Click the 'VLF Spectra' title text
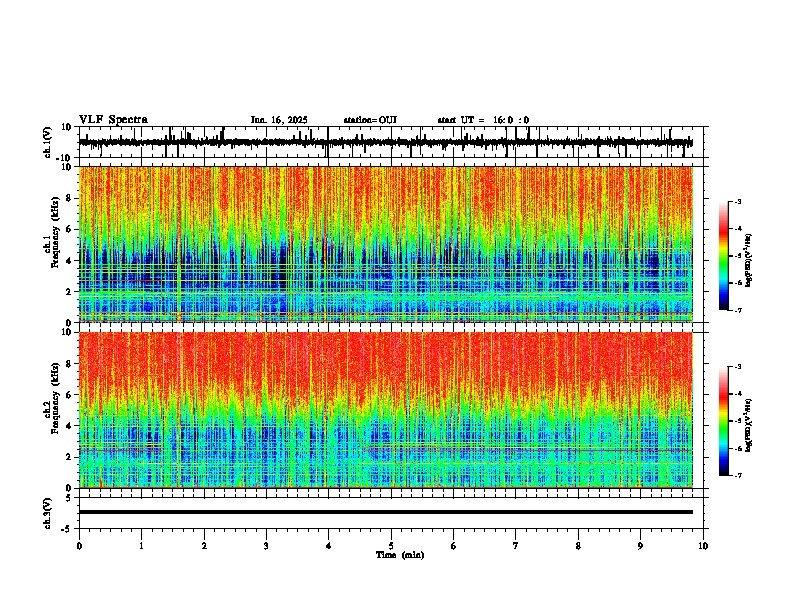 point(113,120)
